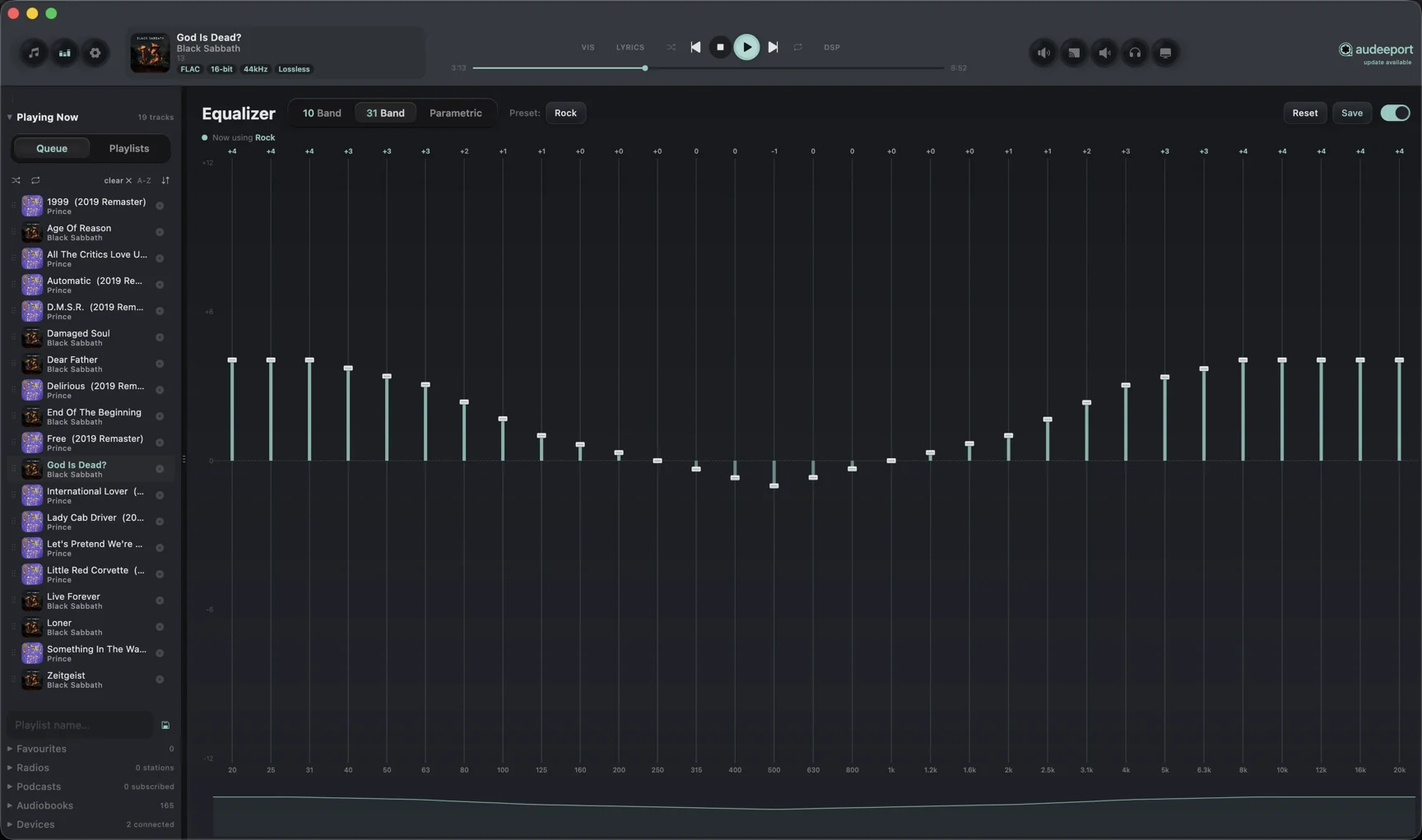
Task: Select International Lover in the queue
Action: click(x=91, y=495)
